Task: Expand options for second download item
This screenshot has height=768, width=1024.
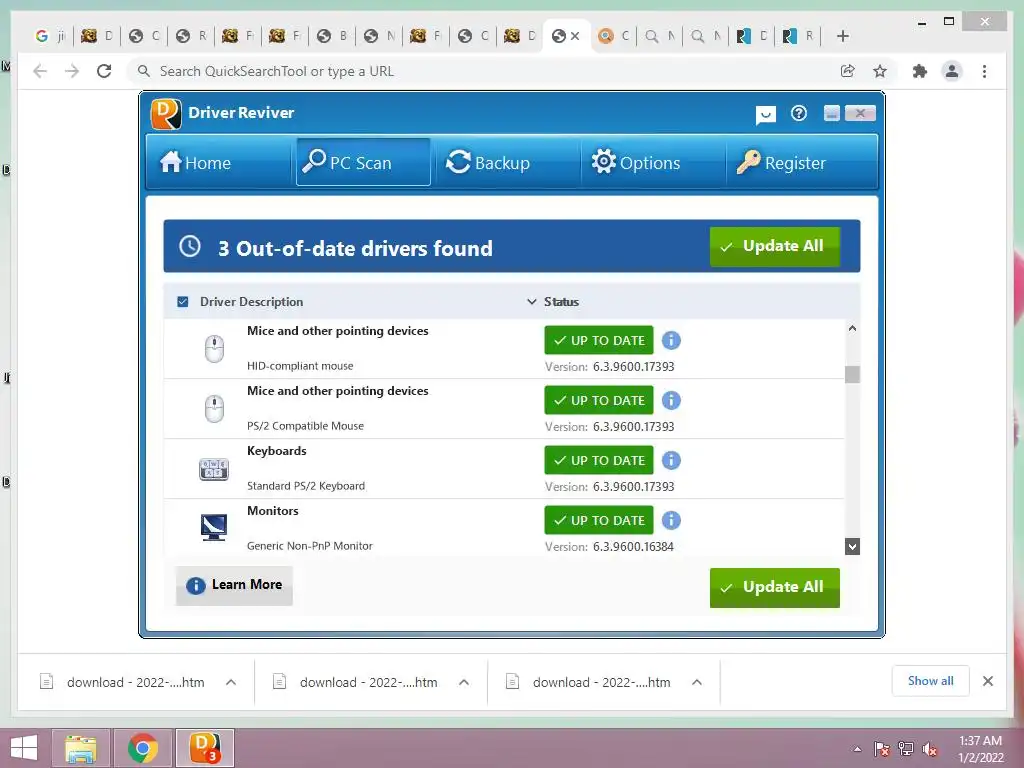Action: [464, 682]
